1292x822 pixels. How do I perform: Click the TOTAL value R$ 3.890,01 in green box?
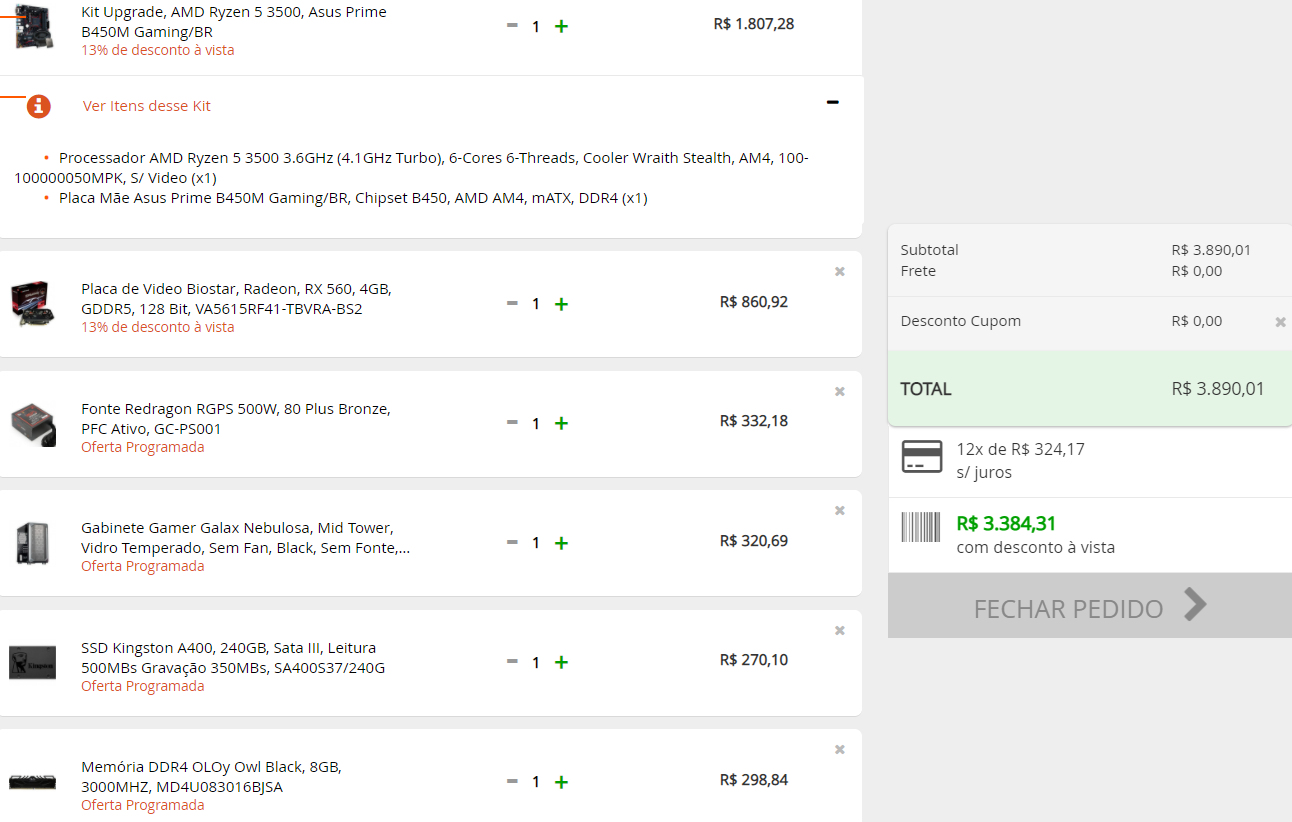point(1218,389)
